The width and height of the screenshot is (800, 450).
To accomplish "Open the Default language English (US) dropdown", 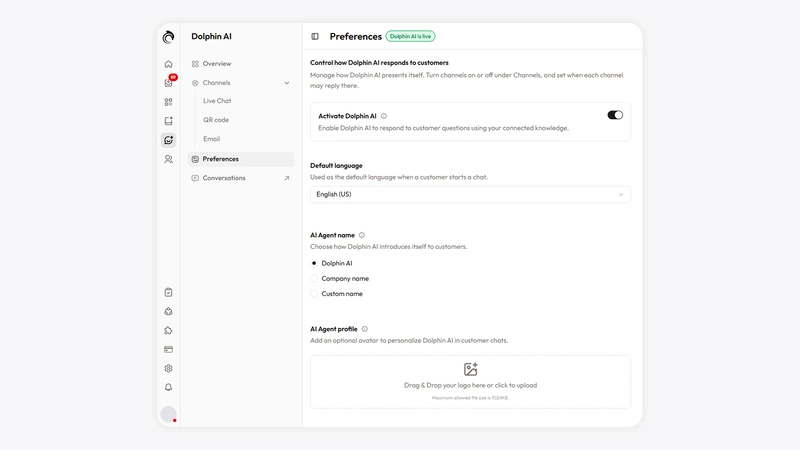I will (x=470, y=194).
